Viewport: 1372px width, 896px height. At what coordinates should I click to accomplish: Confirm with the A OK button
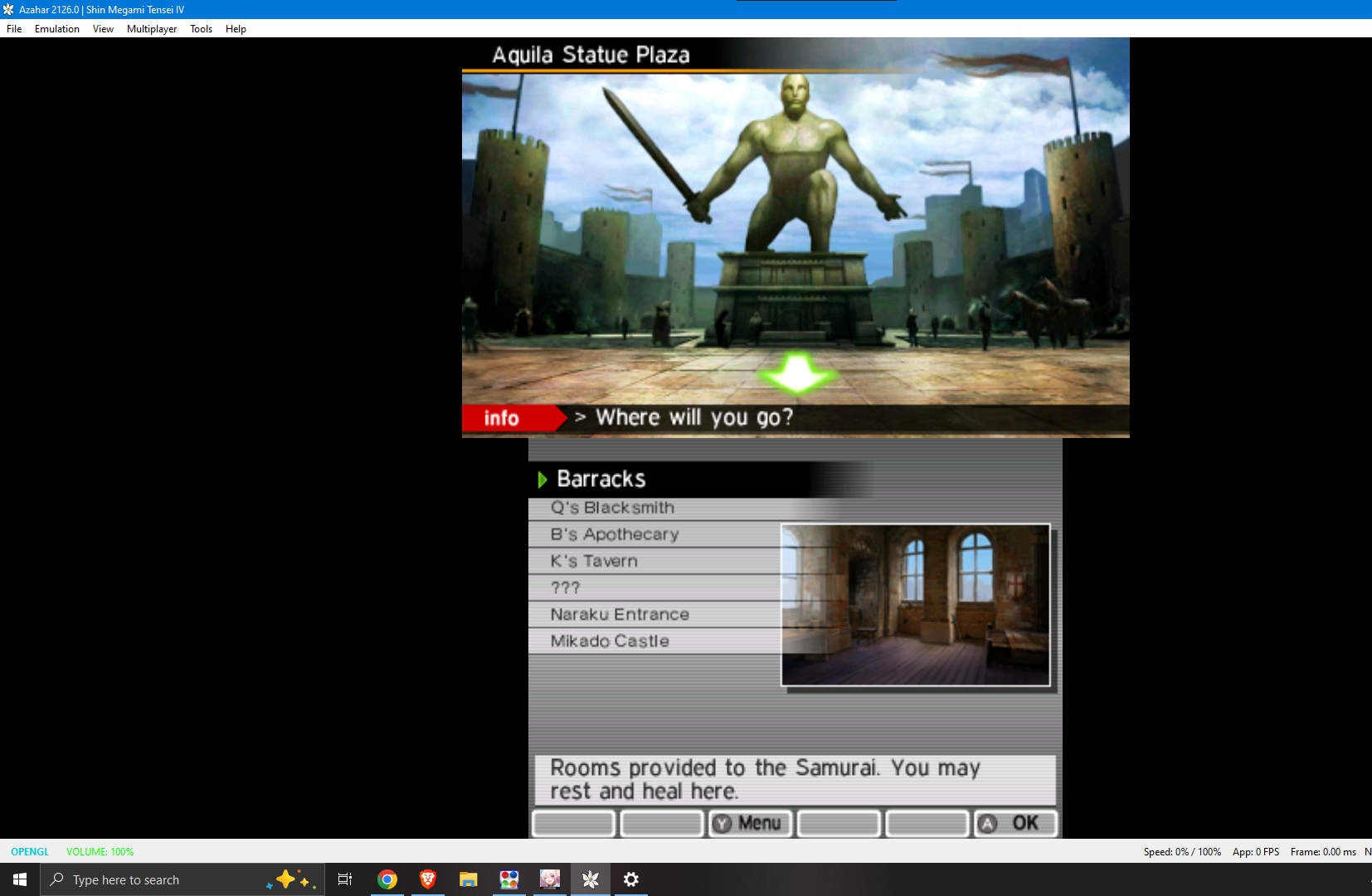click(x=1015, y=823)
